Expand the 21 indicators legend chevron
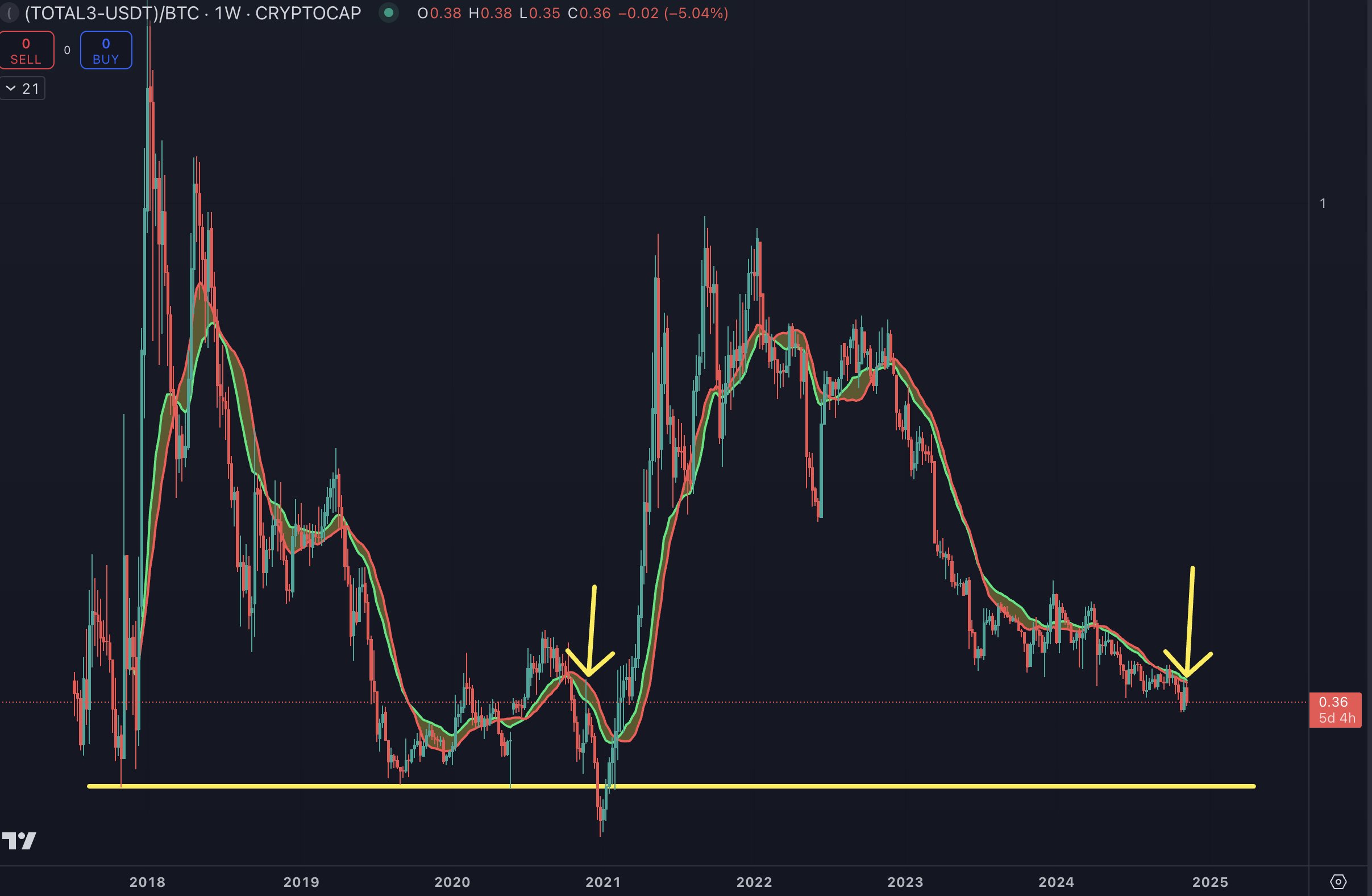The height and width of the screenshot is (896, 1372). tap(11, 88)
